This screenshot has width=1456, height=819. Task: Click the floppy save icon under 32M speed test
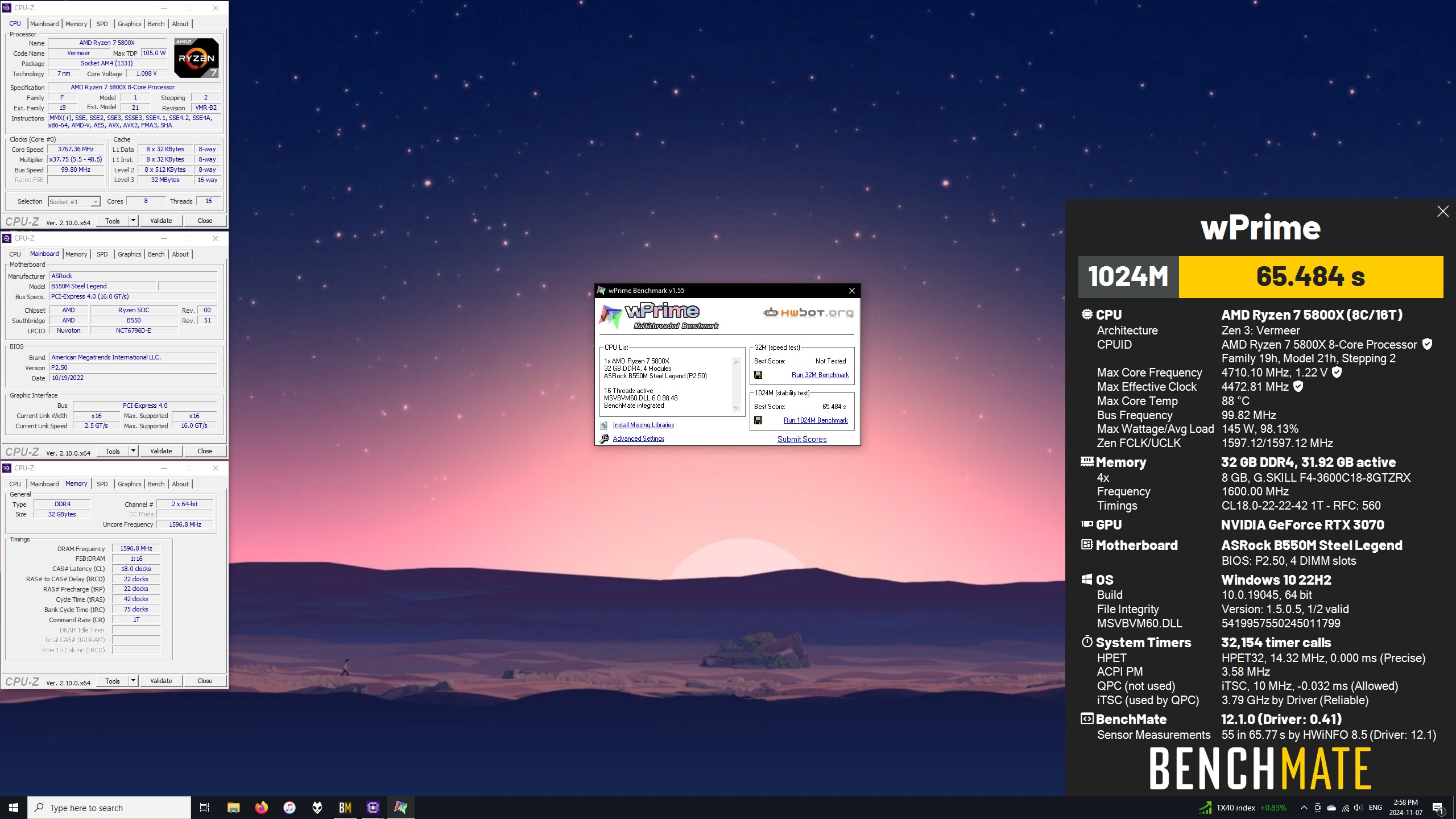point(758,375)
